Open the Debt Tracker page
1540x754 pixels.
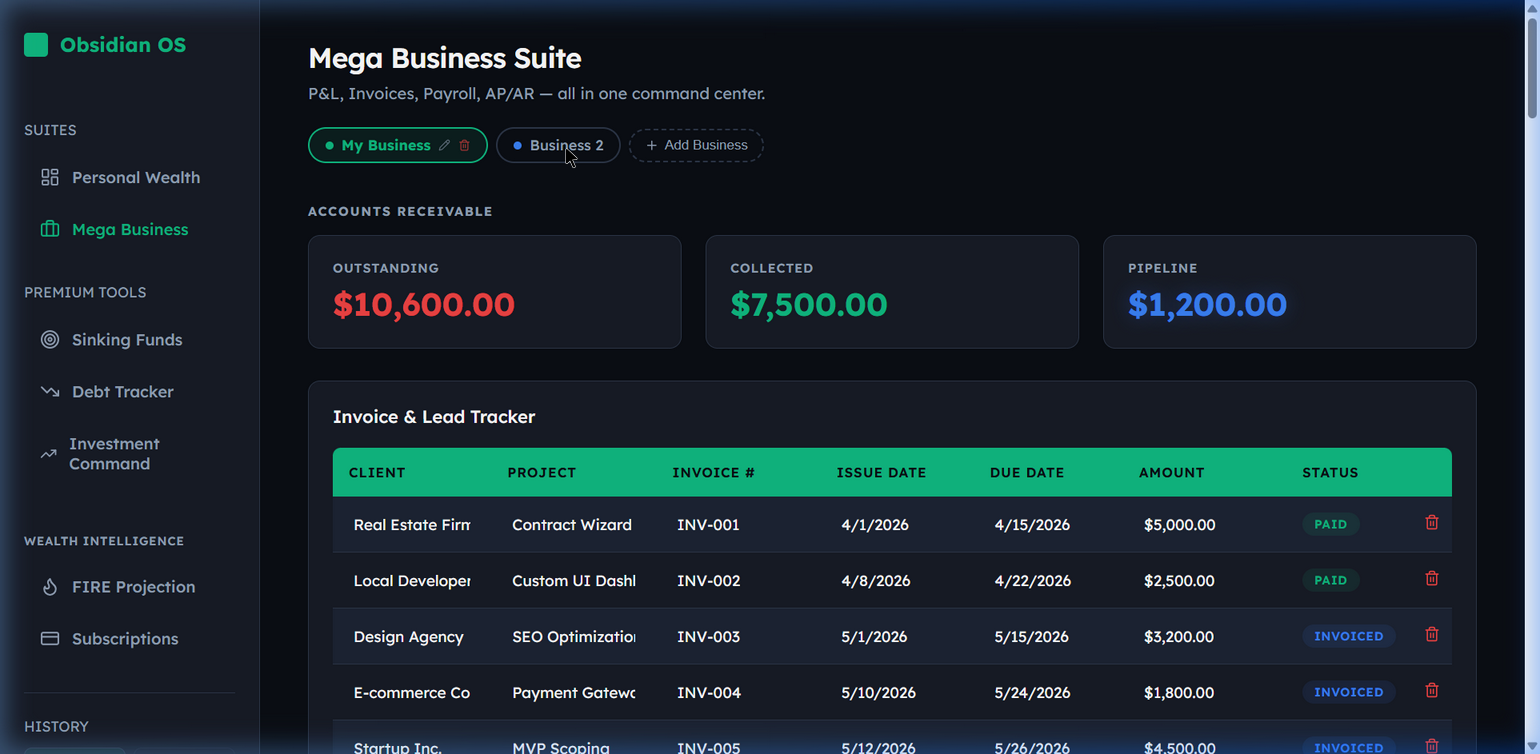click(130, 391)
